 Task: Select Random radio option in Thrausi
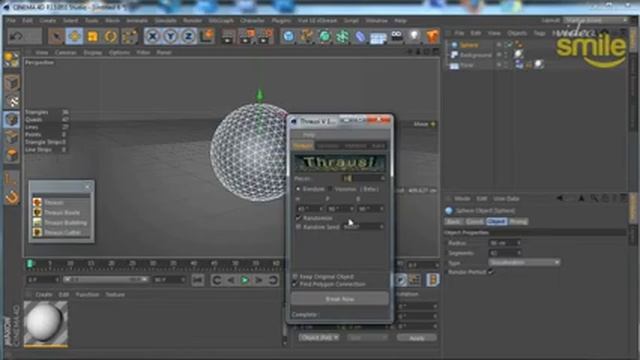coord(298,189)
